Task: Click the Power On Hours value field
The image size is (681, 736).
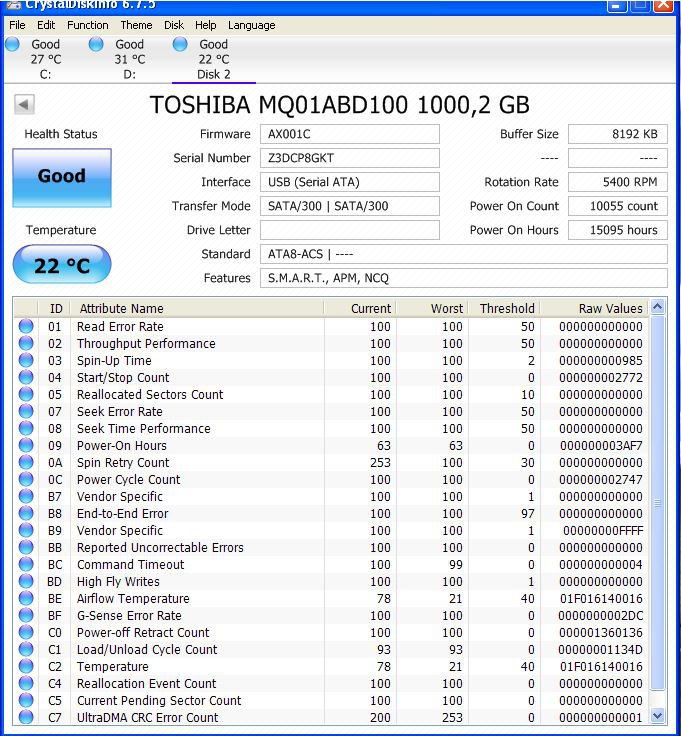Action: click(x=618, y=230)
